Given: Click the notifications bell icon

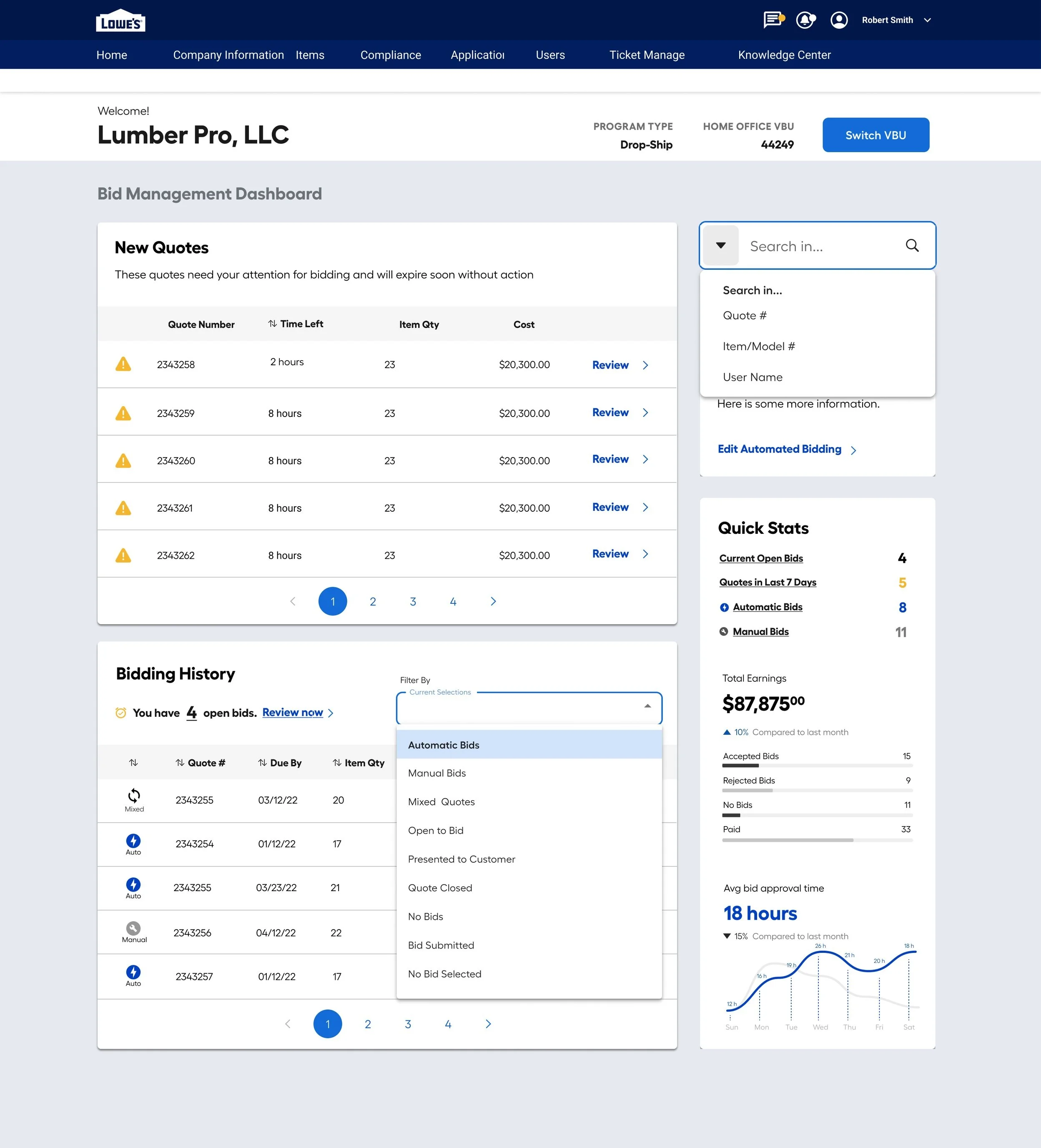Looking at the screenshot, I should (x=805, y=20).
